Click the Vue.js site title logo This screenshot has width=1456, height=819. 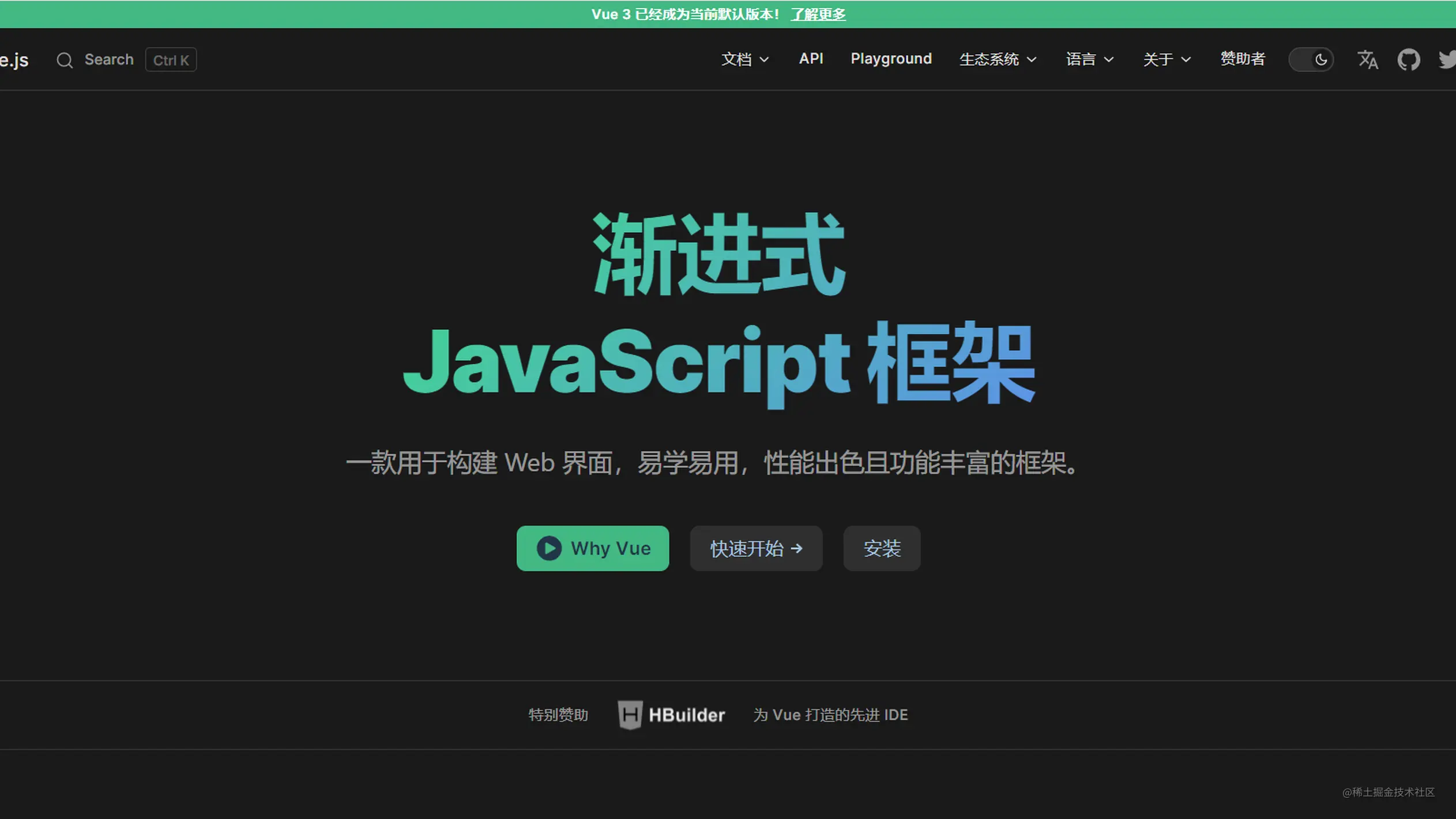(14, 60)
